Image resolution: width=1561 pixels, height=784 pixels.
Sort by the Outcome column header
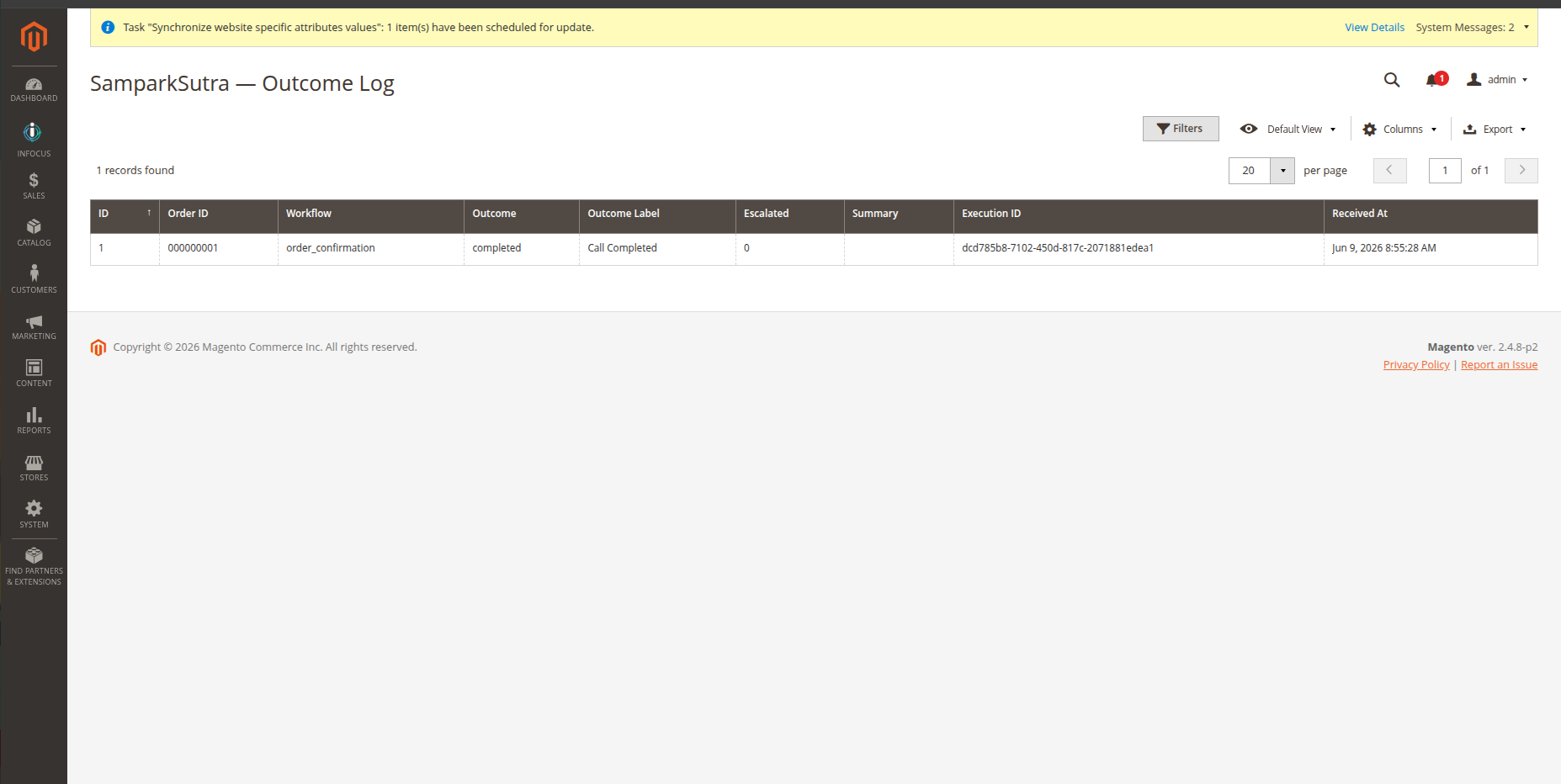(522, 216)
